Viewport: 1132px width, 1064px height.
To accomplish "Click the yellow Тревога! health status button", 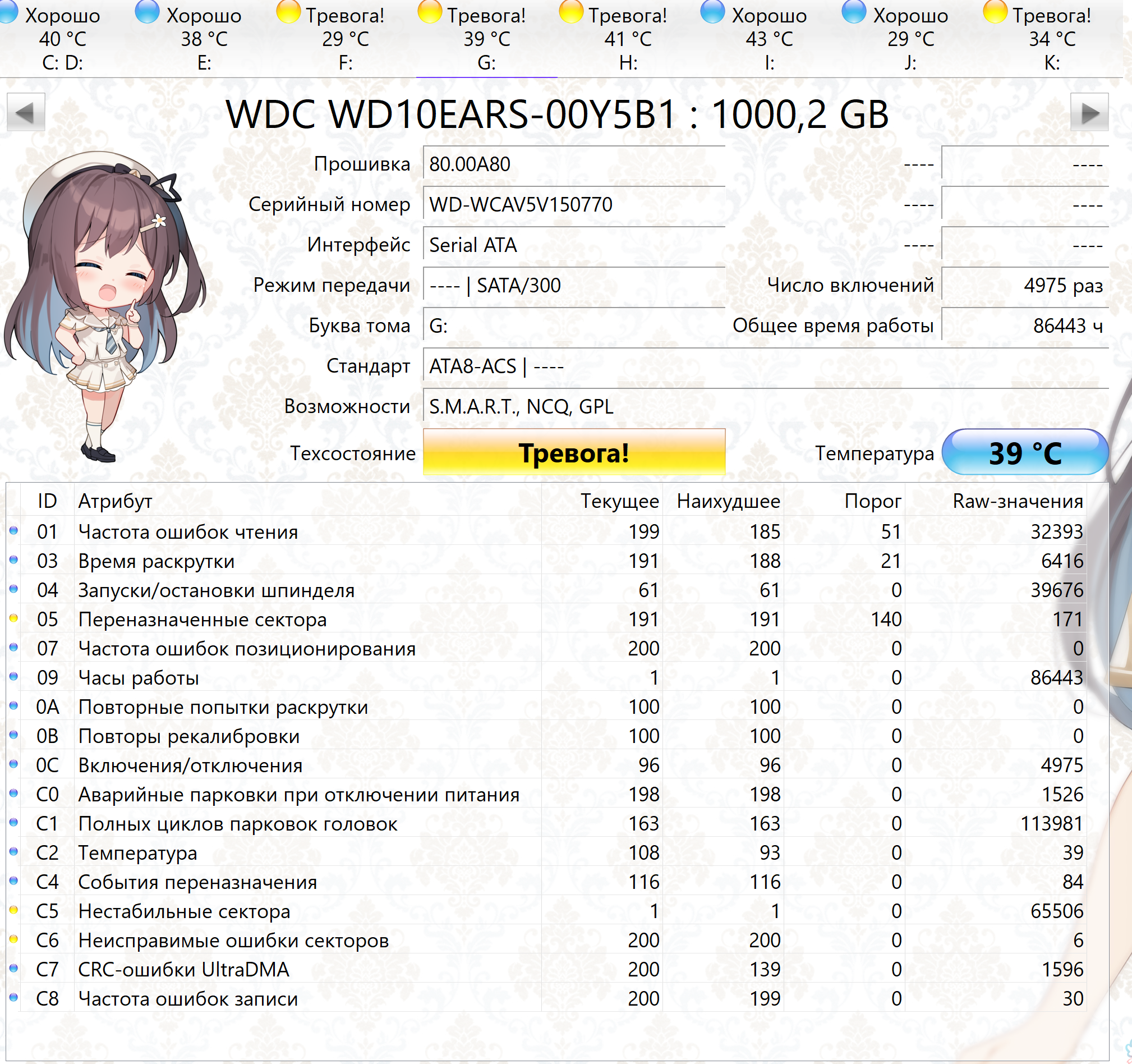I will [x=574, y=453].
